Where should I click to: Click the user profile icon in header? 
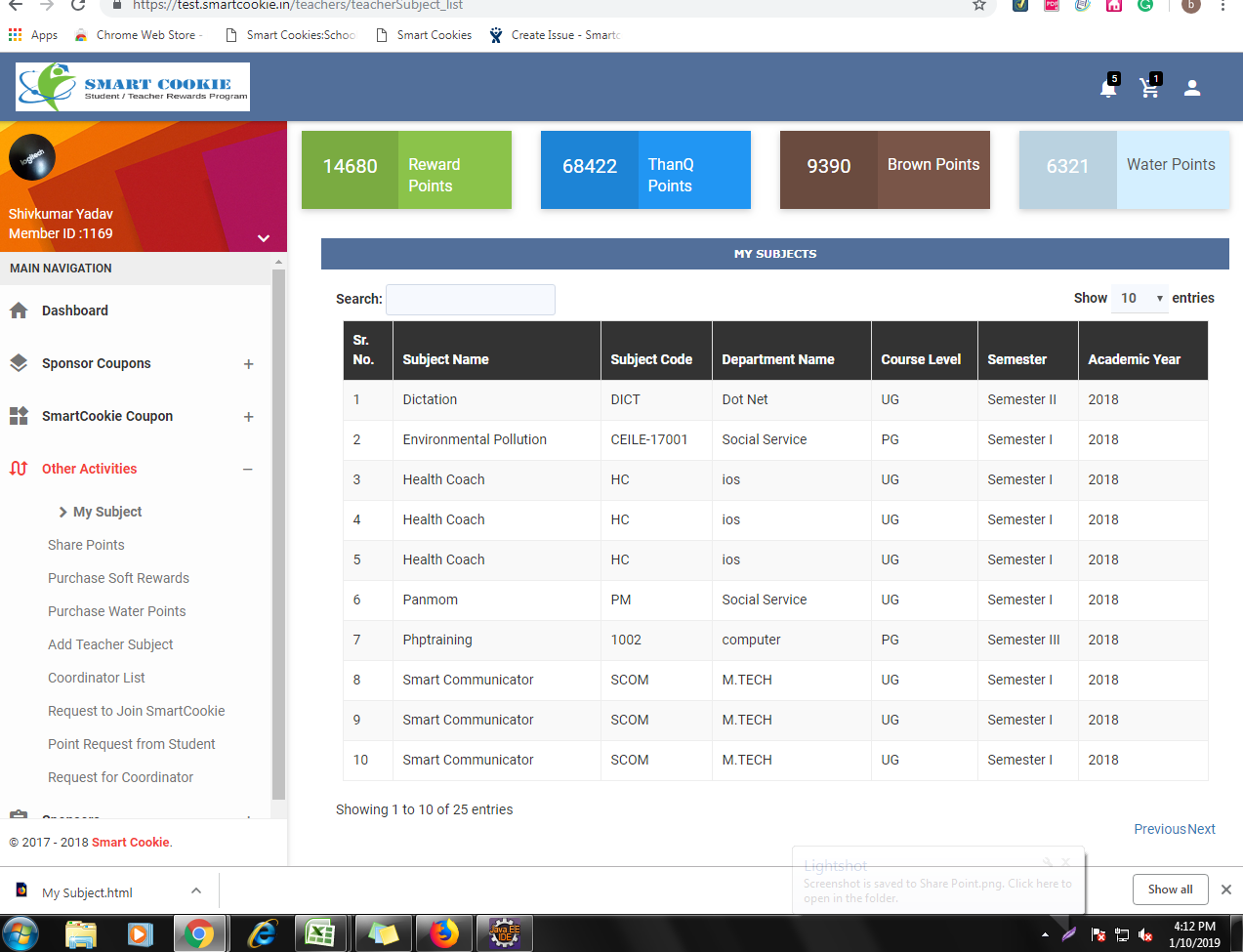coord(1191,88)
